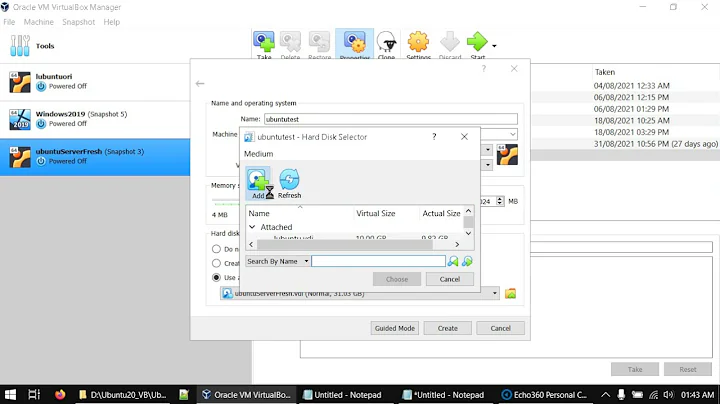Click Clone sheep toolbar icon
Image resolution: width=720 pixels, height=404 pixels.
[x=386, y=44]
